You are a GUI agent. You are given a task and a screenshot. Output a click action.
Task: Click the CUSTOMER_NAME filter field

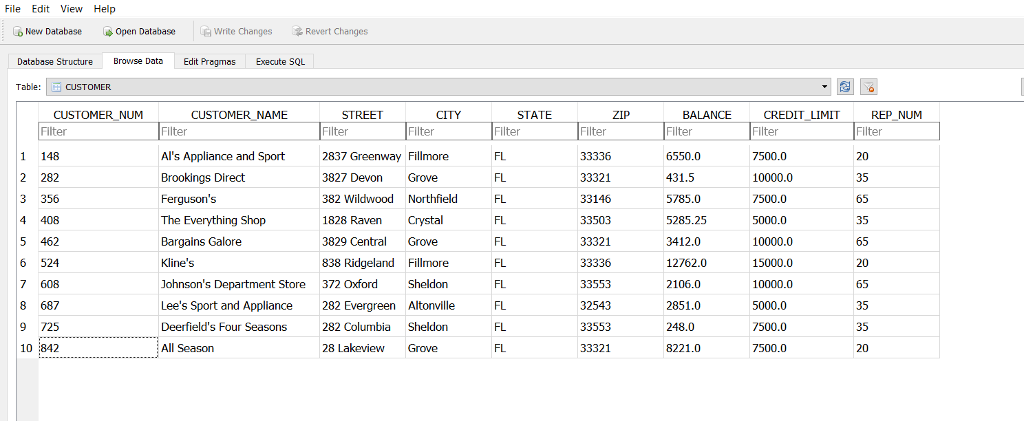point(239,131)
